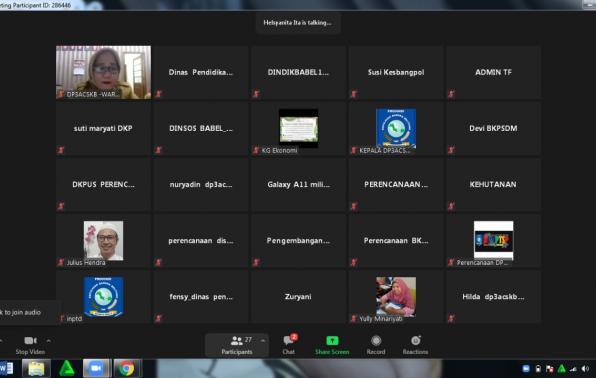Select the Galaxy A11 mili... participant tile
Viewport: 596px width, 378px height.
pos(298,184)
